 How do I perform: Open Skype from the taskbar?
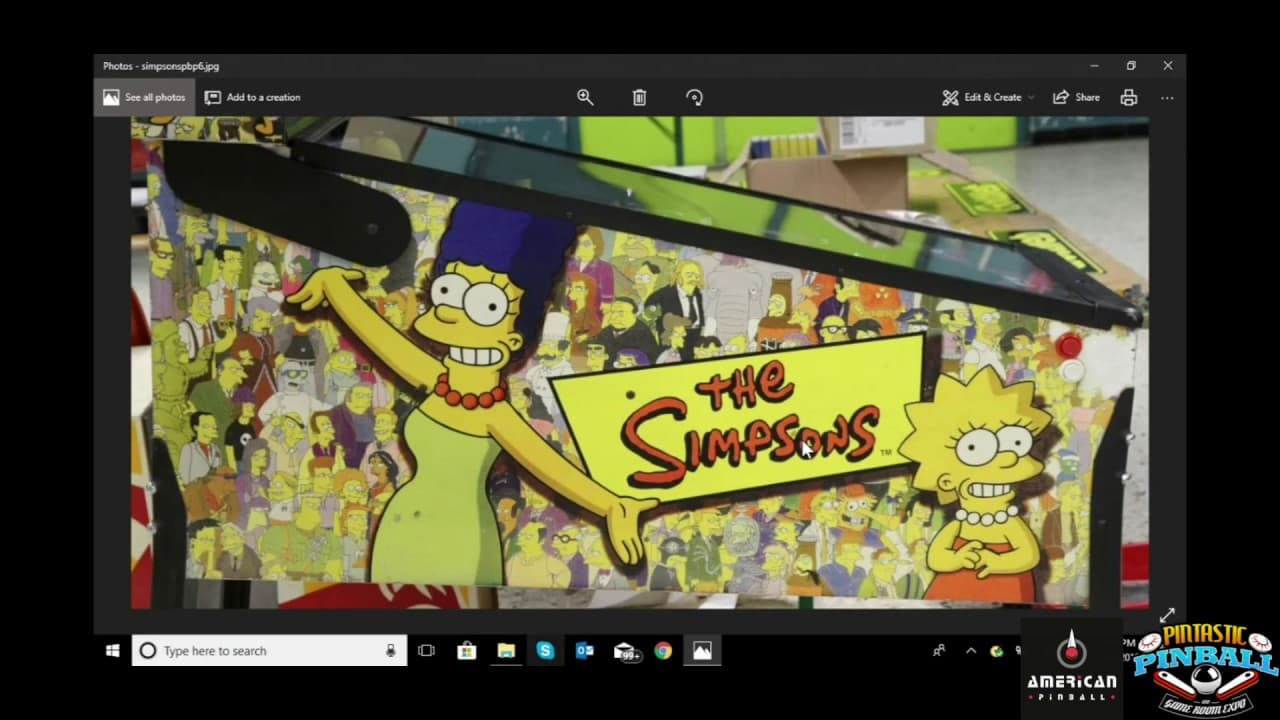545,651
